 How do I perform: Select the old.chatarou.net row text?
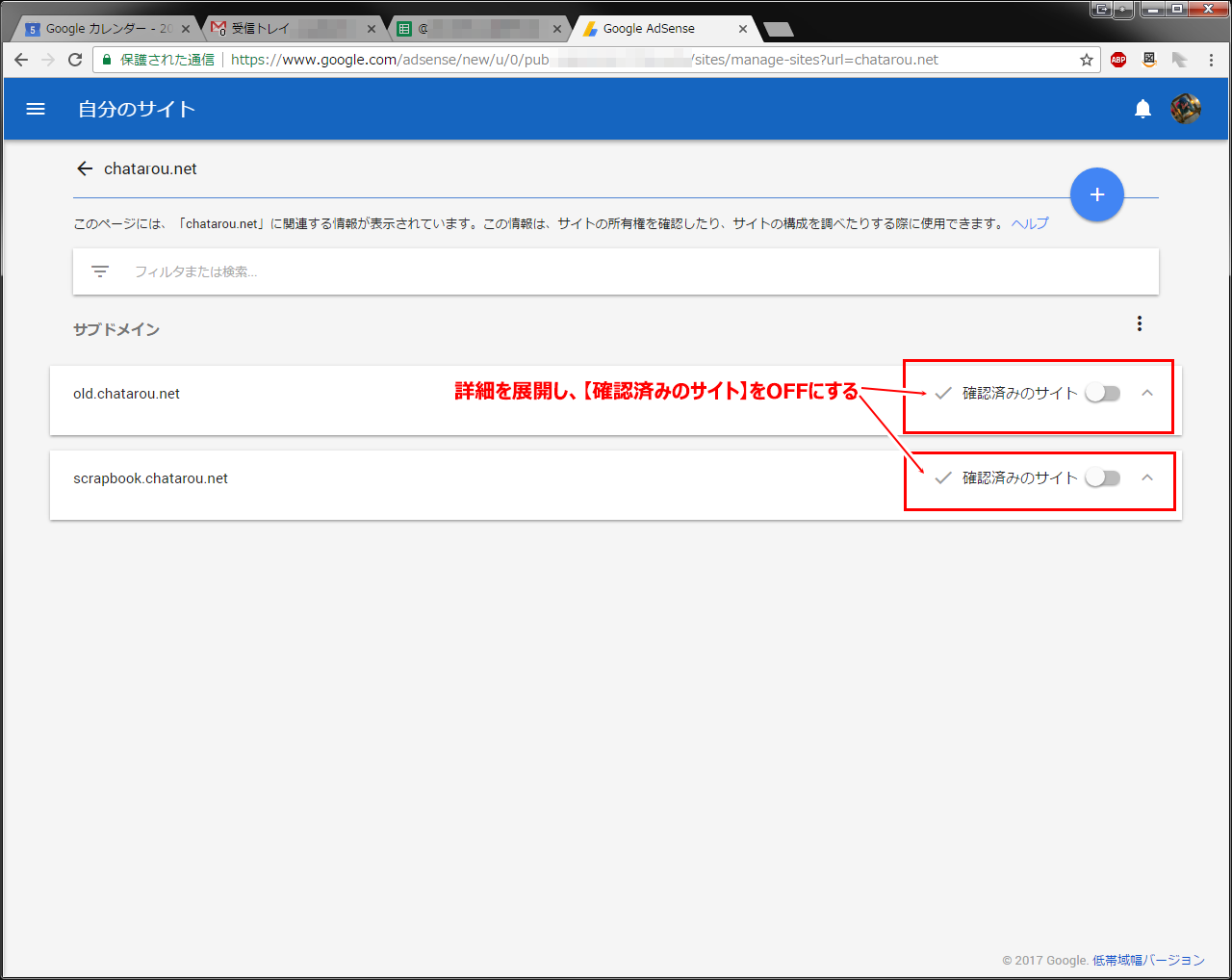pos(126,394)
